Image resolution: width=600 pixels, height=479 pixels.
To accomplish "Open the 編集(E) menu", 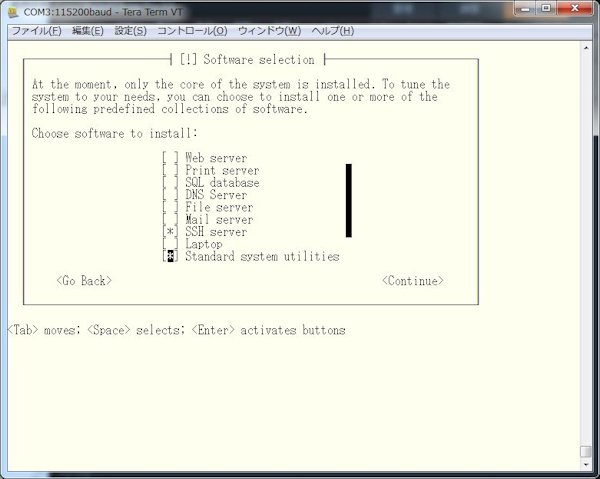I will 88,31.
